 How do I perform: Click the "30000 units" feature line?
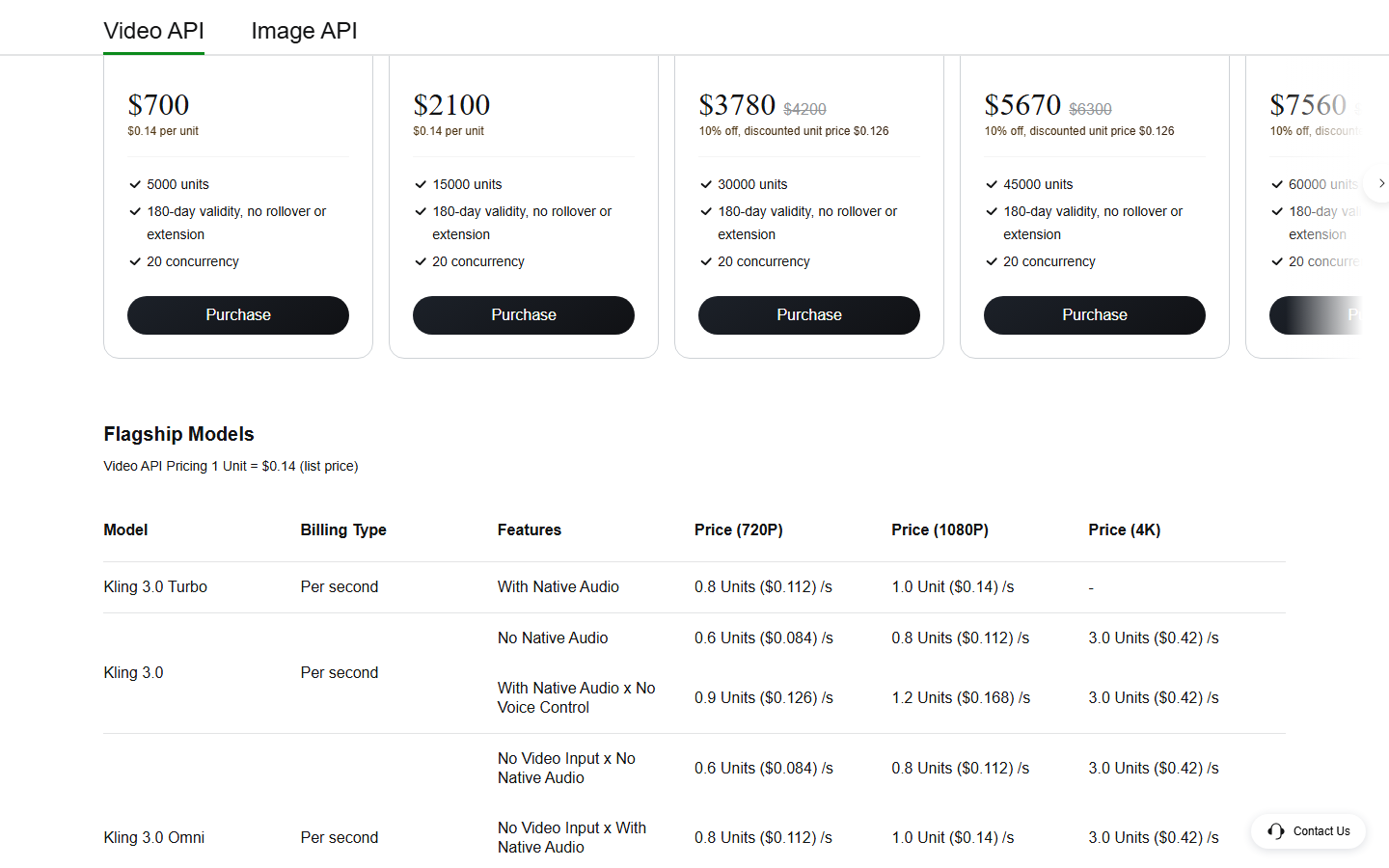752,184
